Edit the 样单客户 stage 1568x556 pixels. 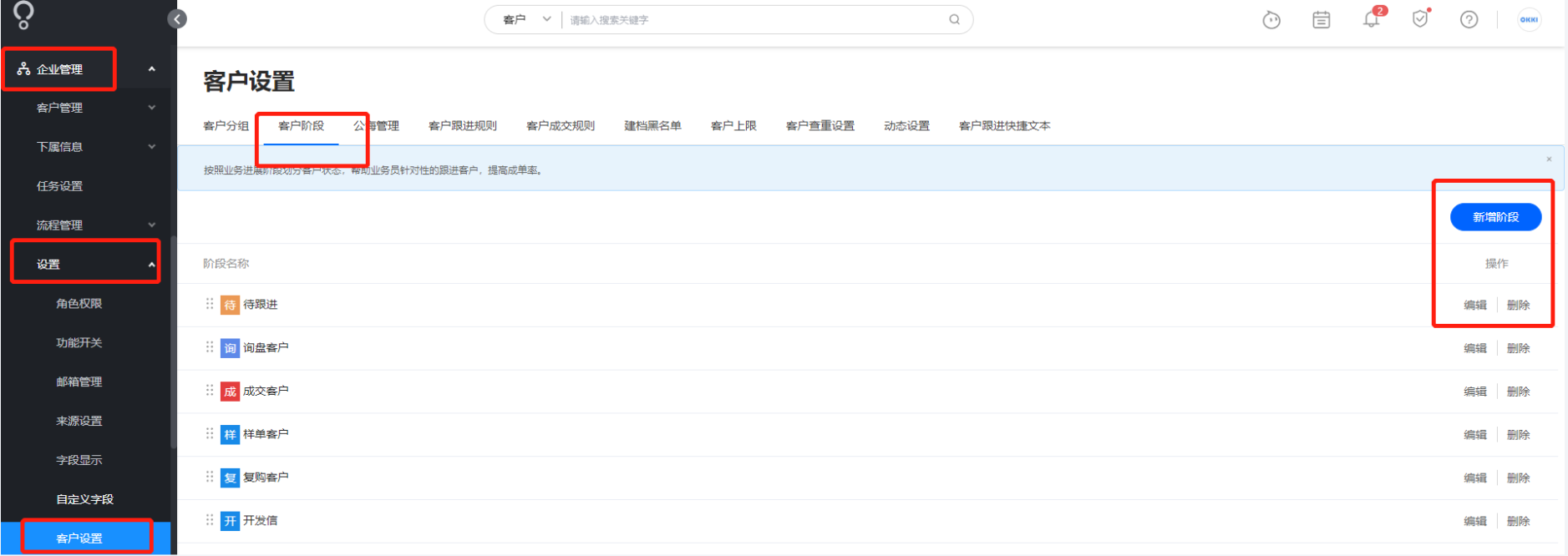coord(1475,435)
